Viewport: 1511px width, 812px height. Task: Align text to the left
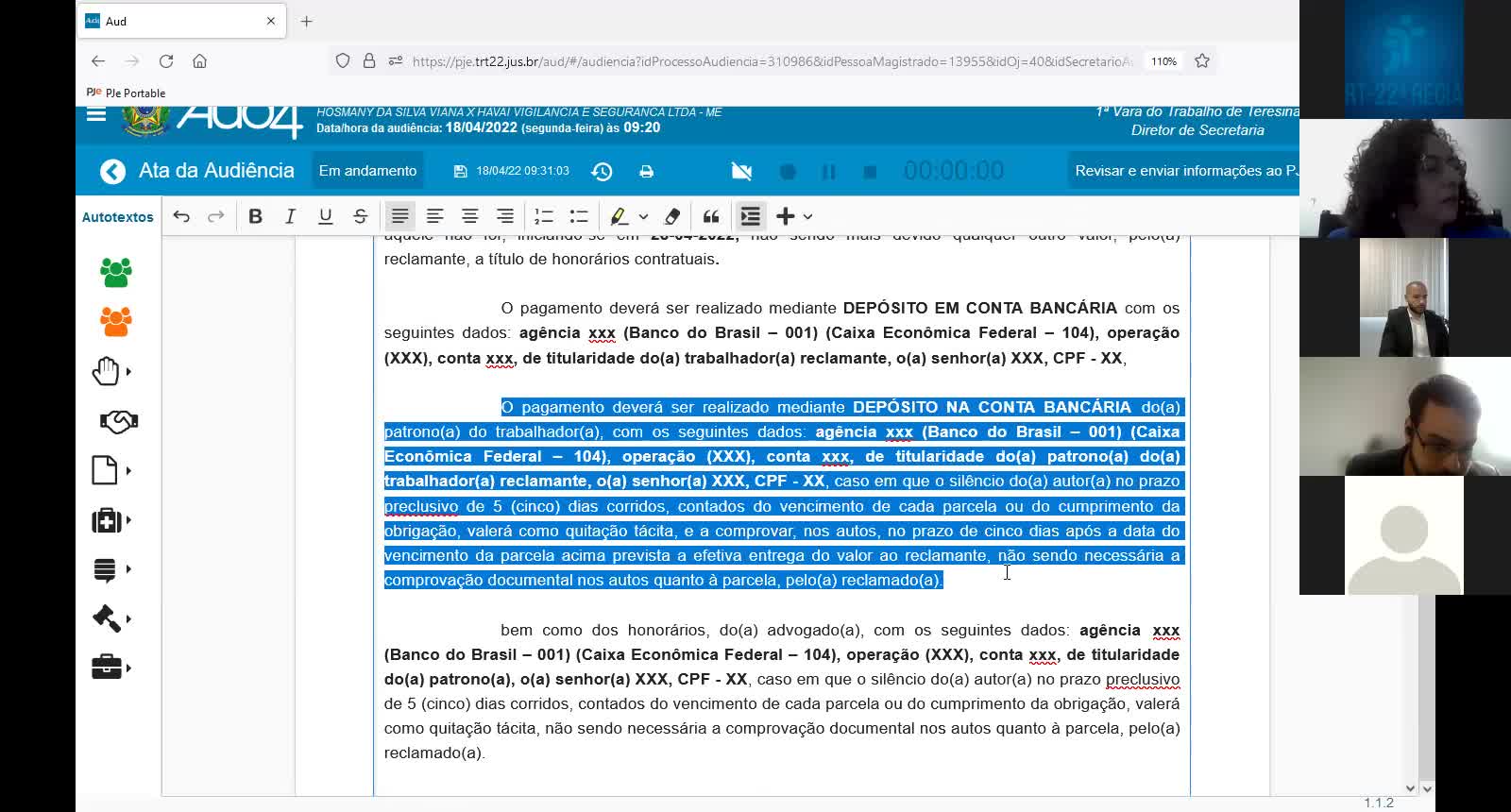(x=434, y=216)
